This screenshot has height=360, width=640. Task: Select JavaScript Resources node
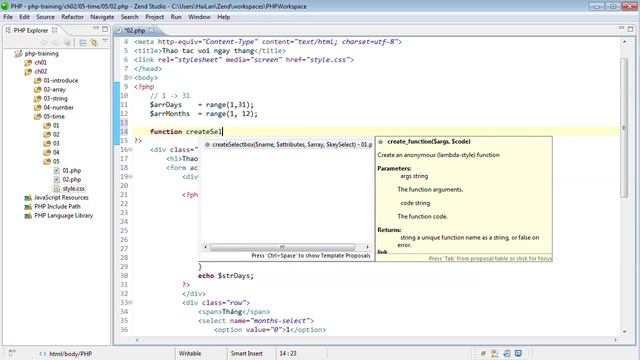[x=61, y=198]
